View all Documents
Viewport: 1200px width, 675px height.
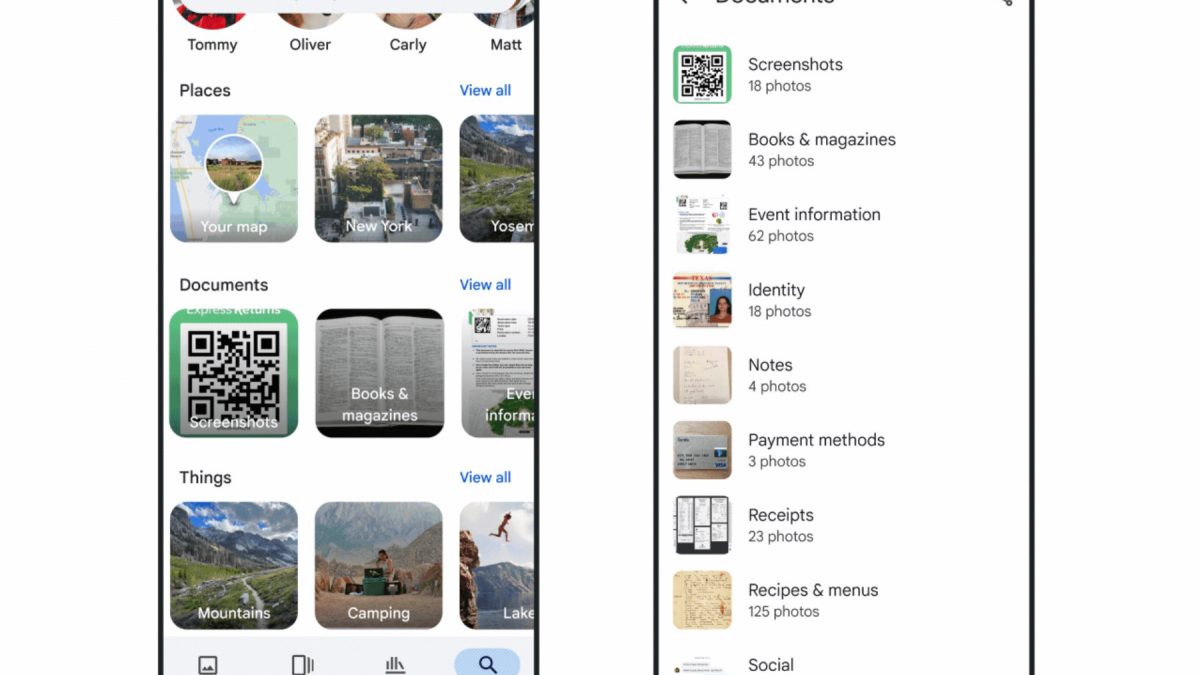point(485,285)
